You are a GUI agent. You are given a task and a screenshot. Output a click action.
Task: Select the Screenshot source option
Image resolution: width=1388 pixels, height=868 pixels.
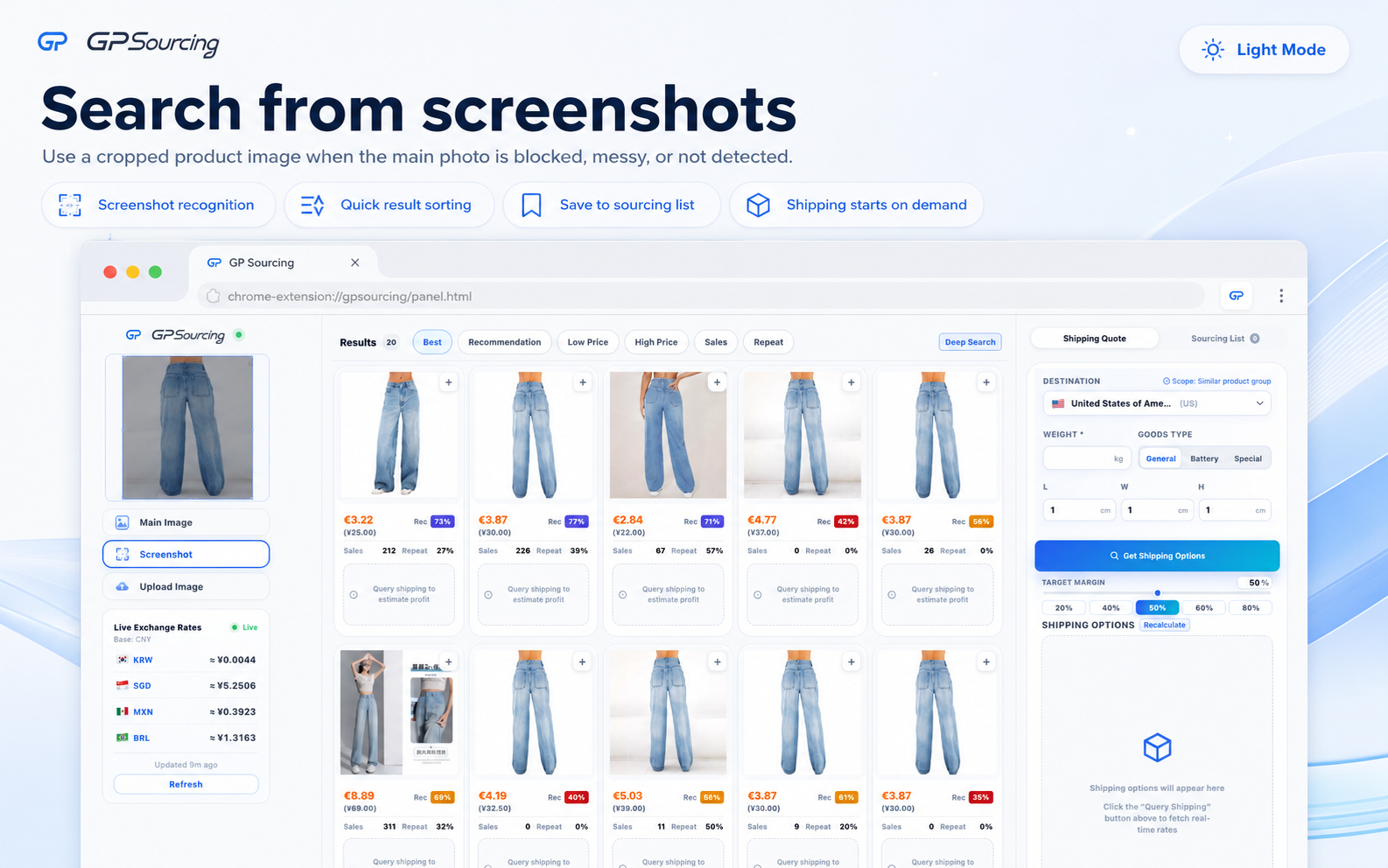[186, 554]
